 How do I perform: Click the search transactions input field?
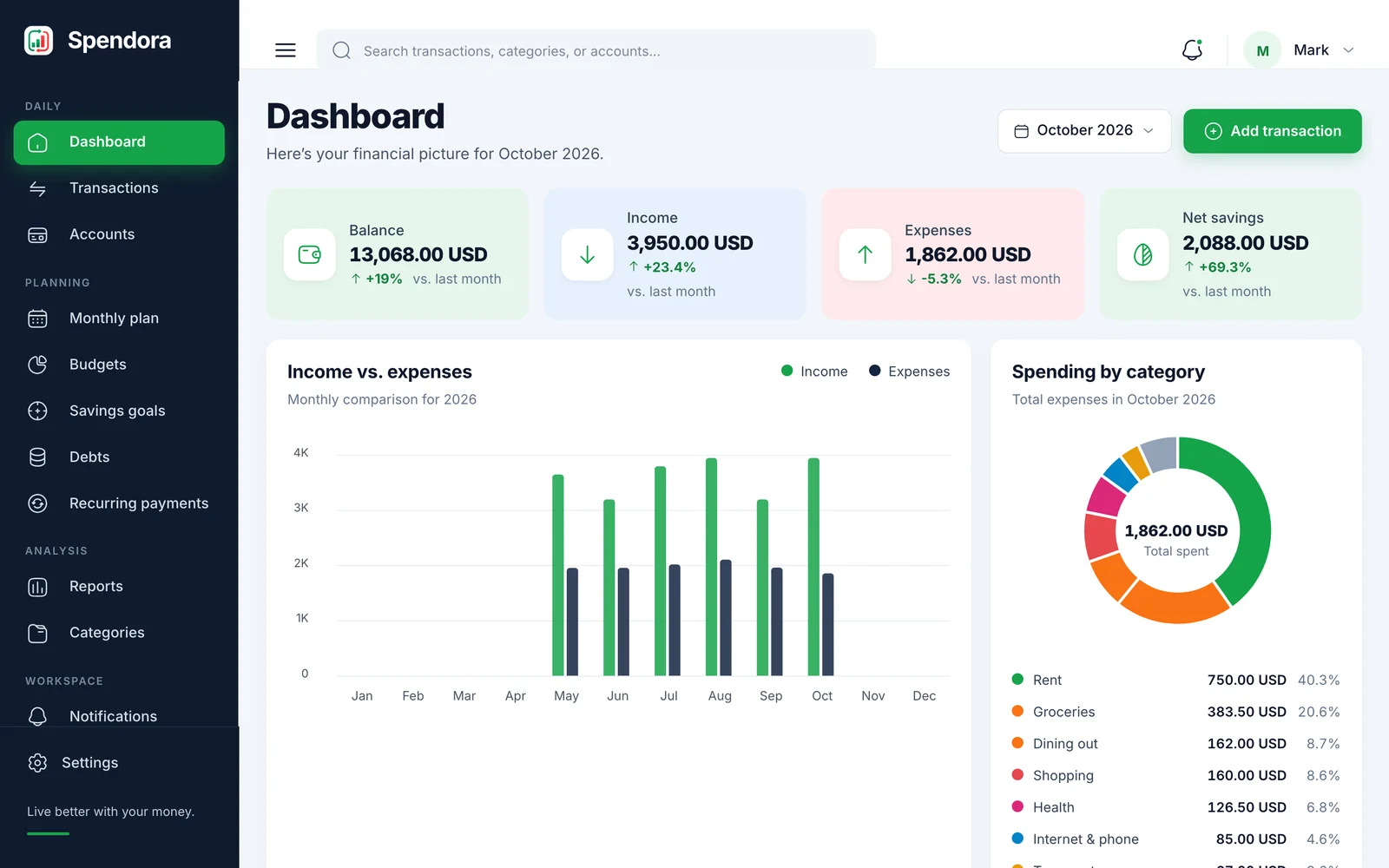pos(596,50)
